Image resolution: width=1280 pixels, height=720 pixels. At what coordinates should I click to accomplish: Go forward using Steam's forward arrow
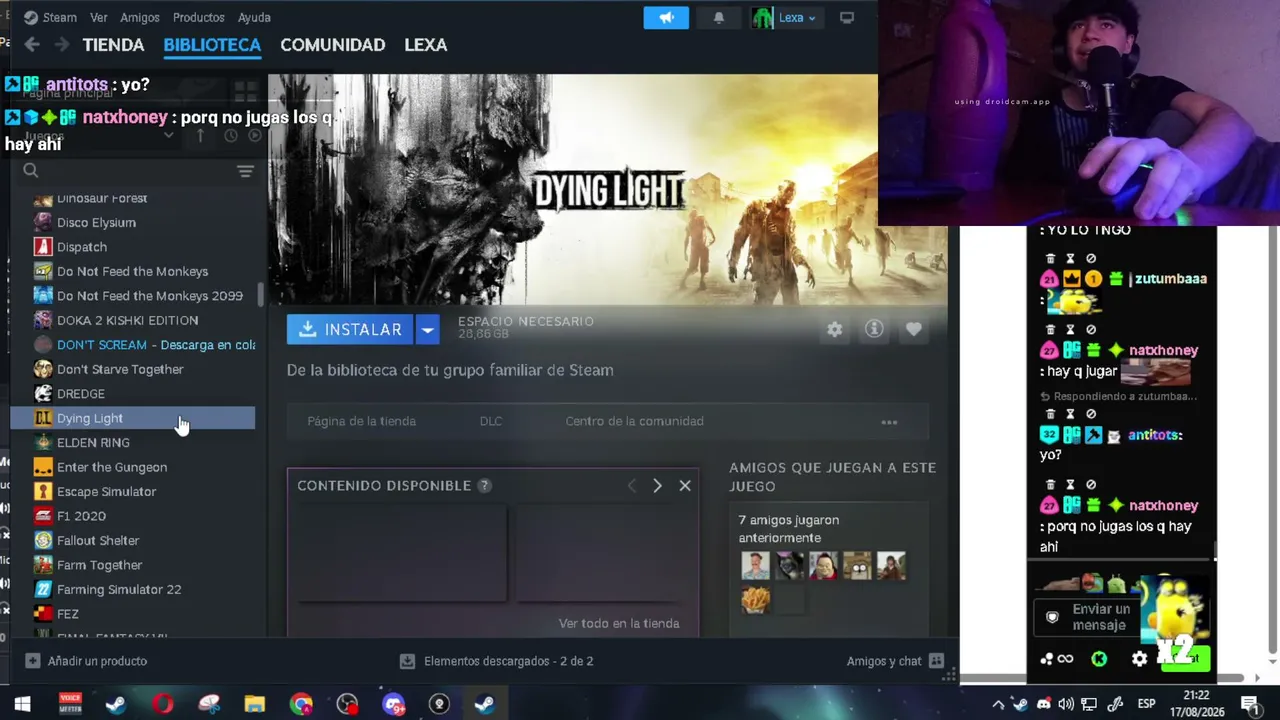coord(62,45)
